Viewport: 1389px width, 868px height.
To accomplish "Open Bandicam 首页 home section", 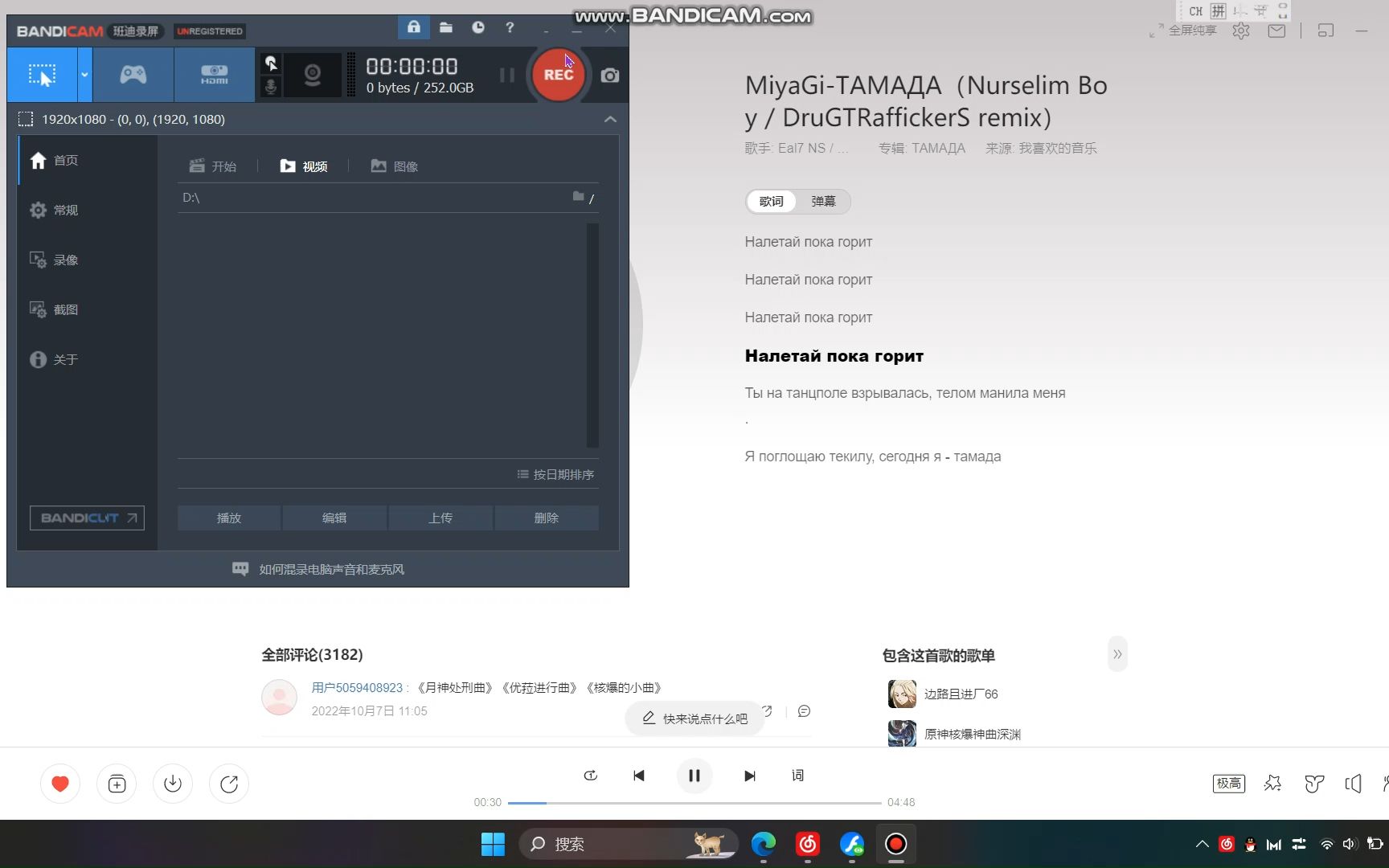I will (x=87, y=160).
